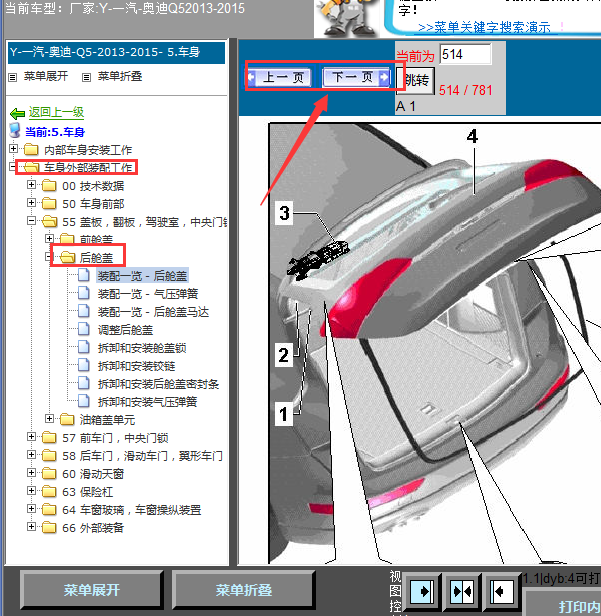The image size is (601, 616).
Task: Click page icon next to 拆卸和安装铰链
Action: point(83,365)
